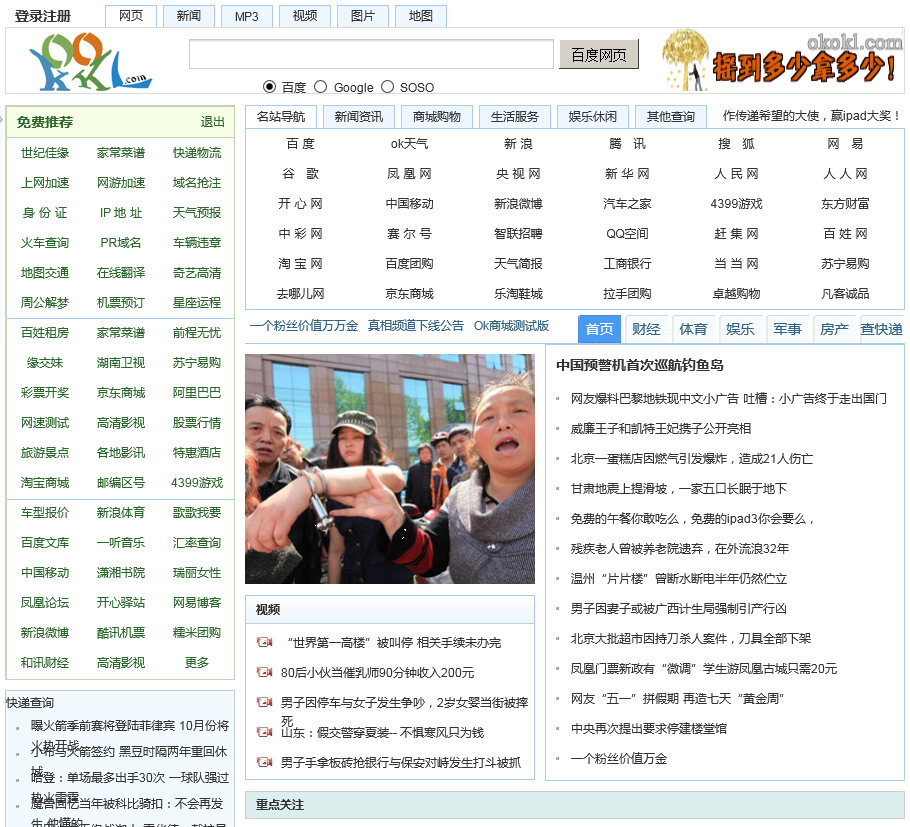Switch to the 财经 news tab
910x827 pixels.
646,329
